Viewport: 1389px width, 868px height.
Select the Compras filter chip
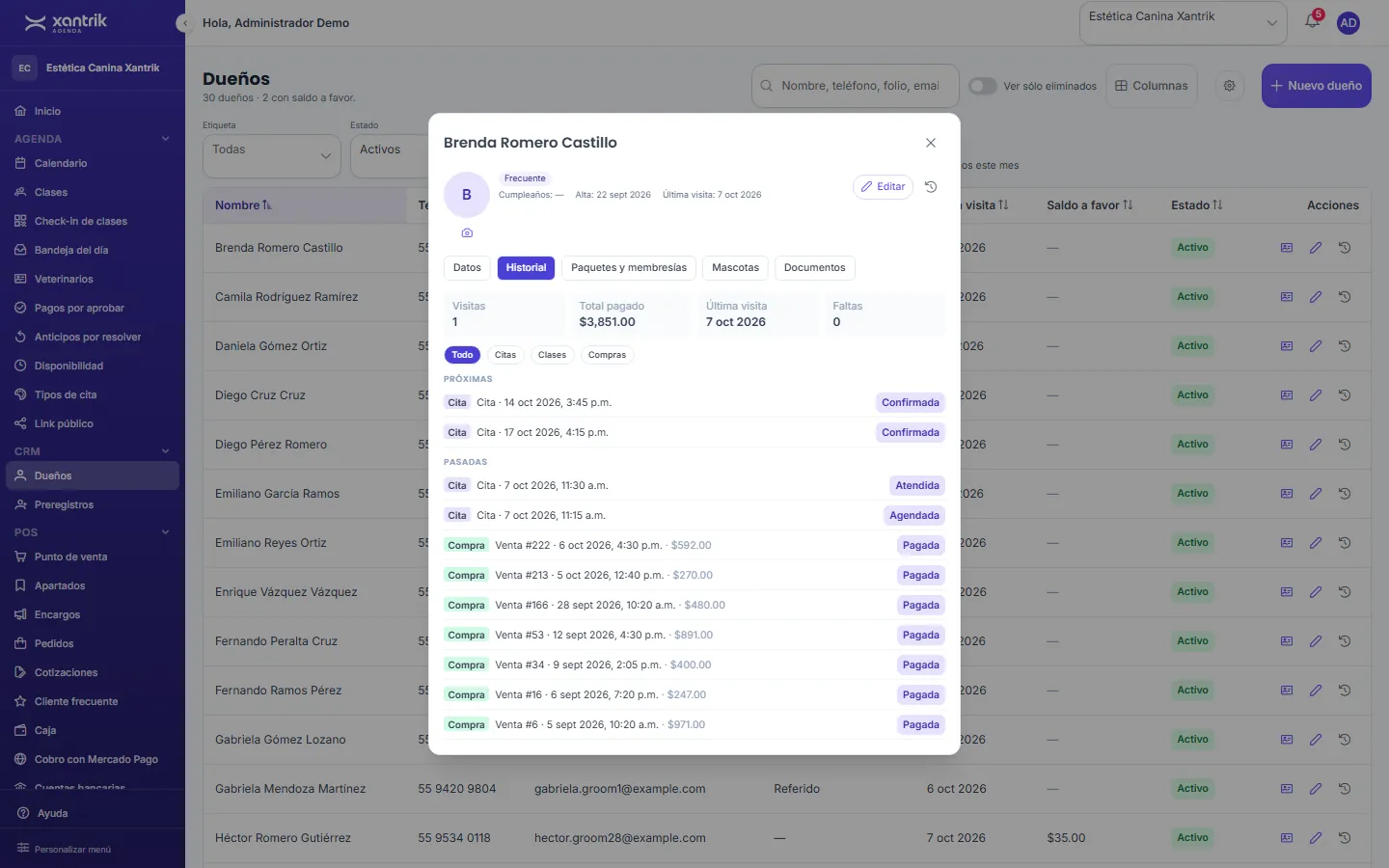(x=607, y=355)
